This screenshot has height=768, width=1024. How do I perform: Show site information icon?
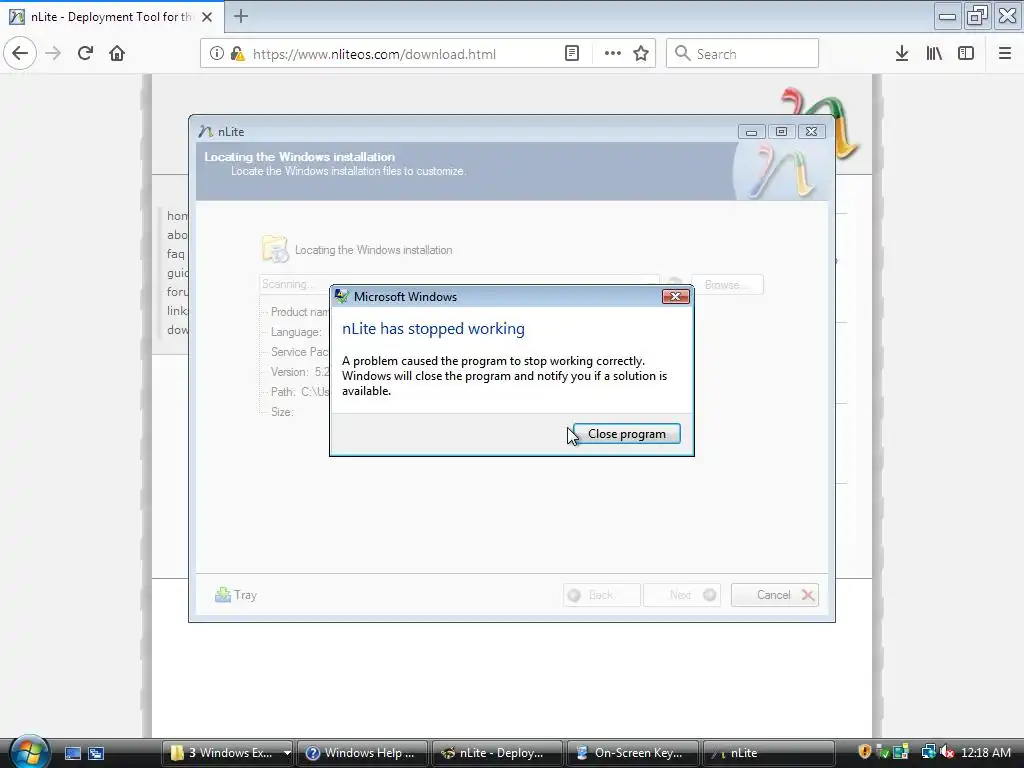coord(217,54)
